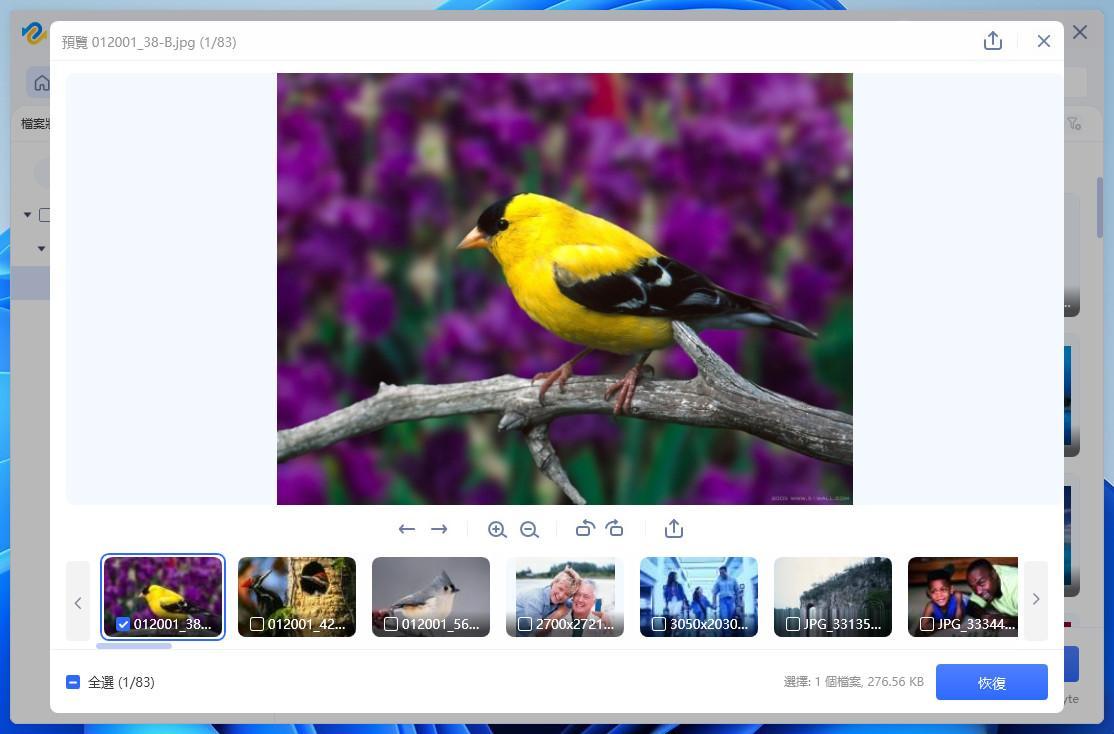Go to previous image with left arrow
This screenshot has width=1114, height=734.
406,529
